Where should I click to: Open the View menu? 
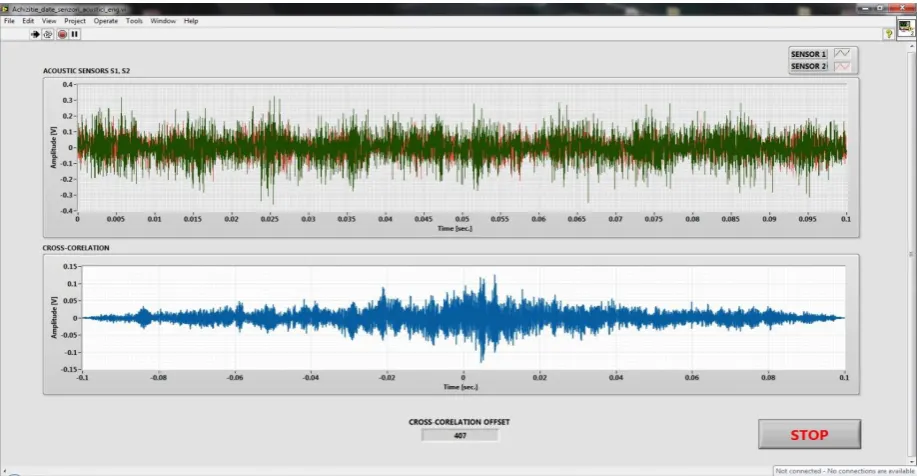[49, 21]
